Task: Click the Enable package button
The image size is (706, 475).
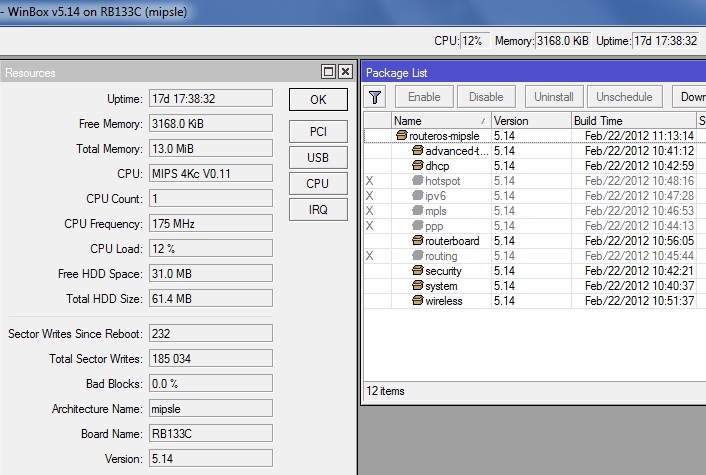Action: [424, 97]
